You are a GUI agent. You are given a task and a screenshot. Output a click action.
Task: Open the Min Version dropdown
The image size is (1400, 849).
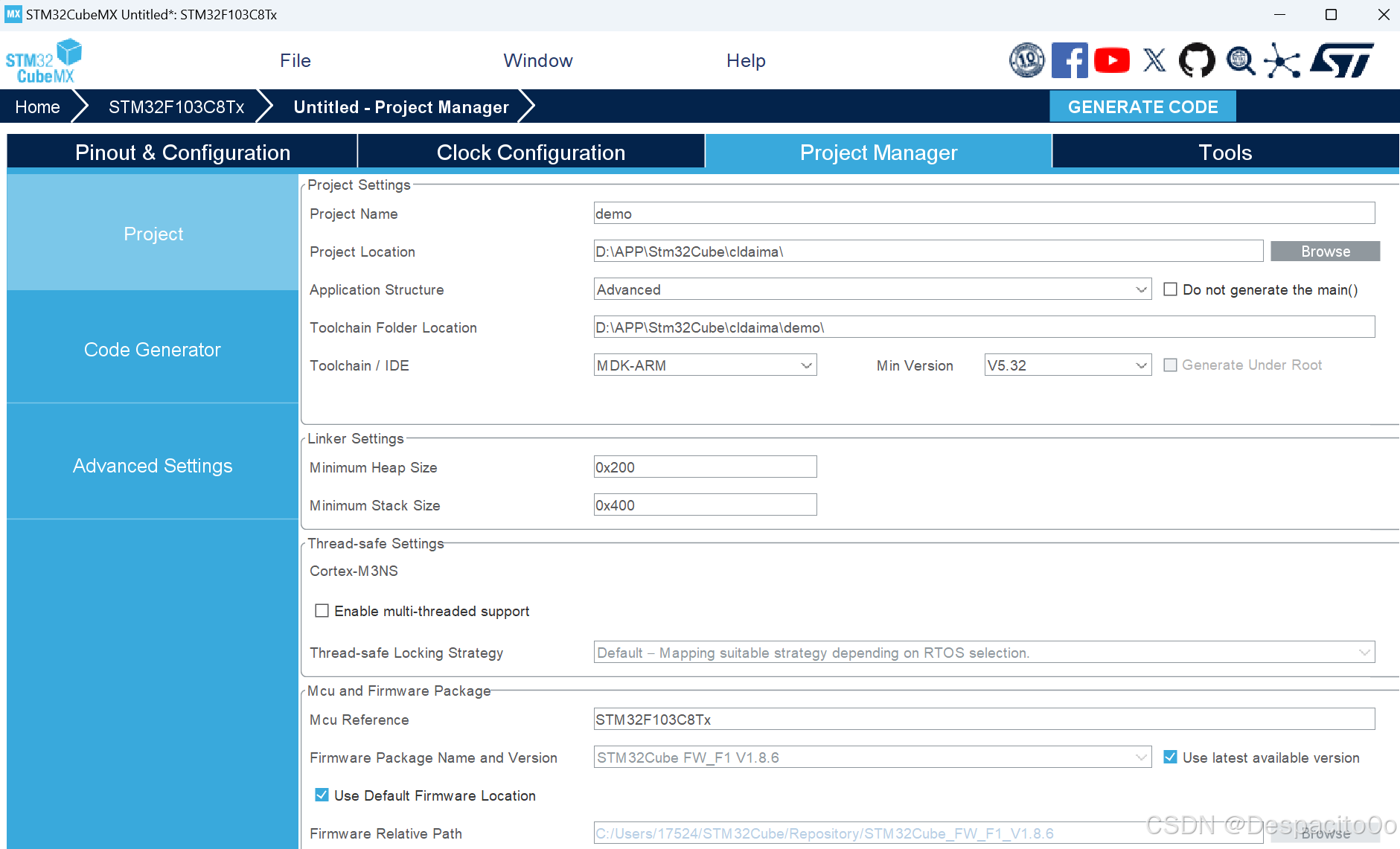click(1068, 365)
